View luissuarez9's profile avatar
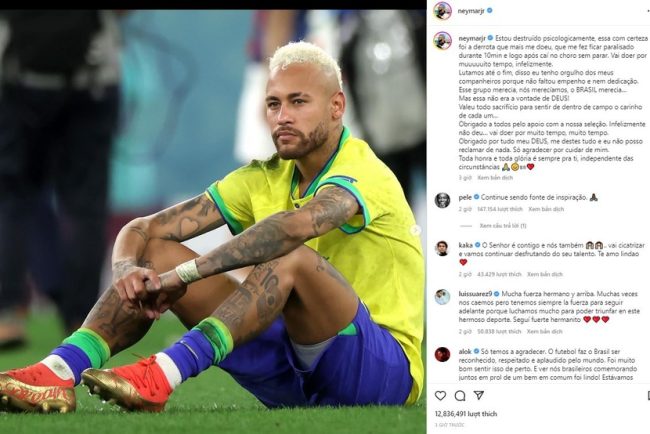650x434 pixels. (x=442, y=297)
